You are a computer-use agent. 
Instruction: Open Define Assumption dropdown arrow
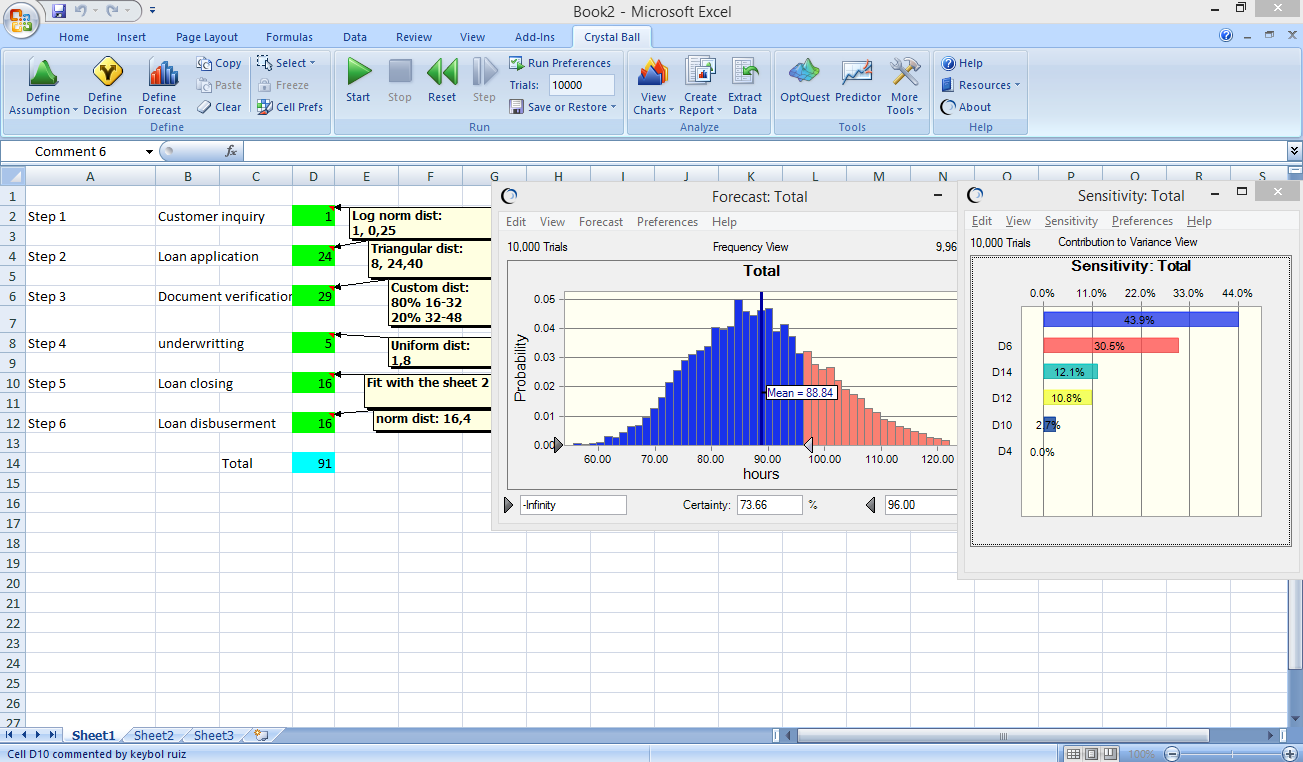tap(75, 111)
